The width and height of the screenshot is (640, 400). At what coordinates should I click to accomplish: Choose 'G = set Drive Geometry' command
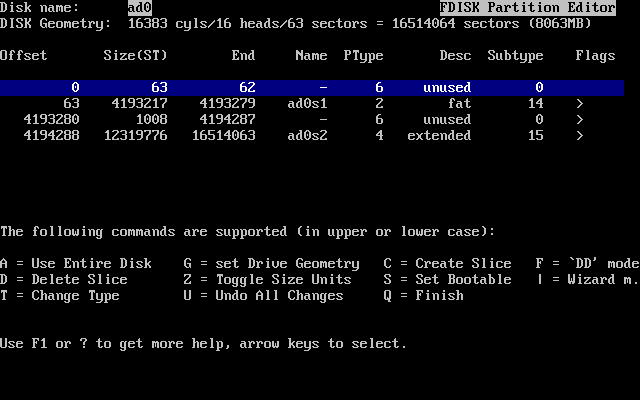271,264
